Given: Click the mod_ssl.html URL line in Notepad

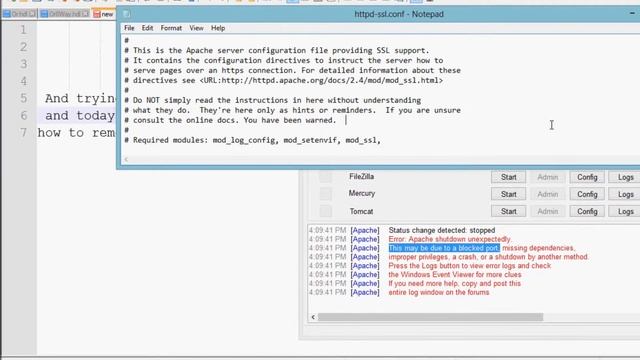Looking at the screenshot, I should click(x=284, y=80).
